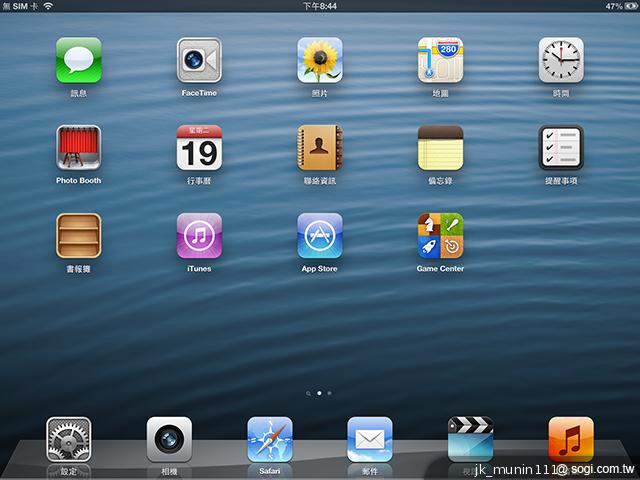The width and height of the screenshot is (640, 480).
Task: Open the yellow Notes app
Action: click(x=440, y=148)
